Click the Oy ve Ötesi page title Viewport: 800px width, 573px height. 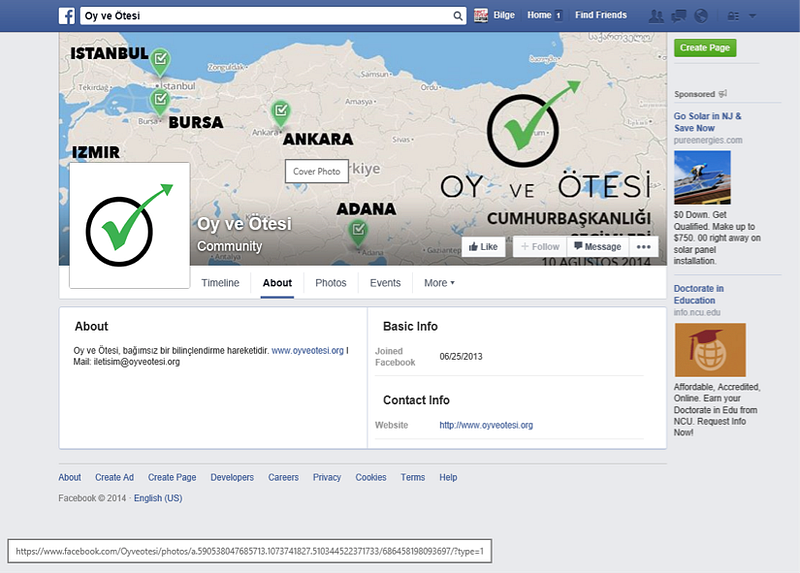coord(244,223)
